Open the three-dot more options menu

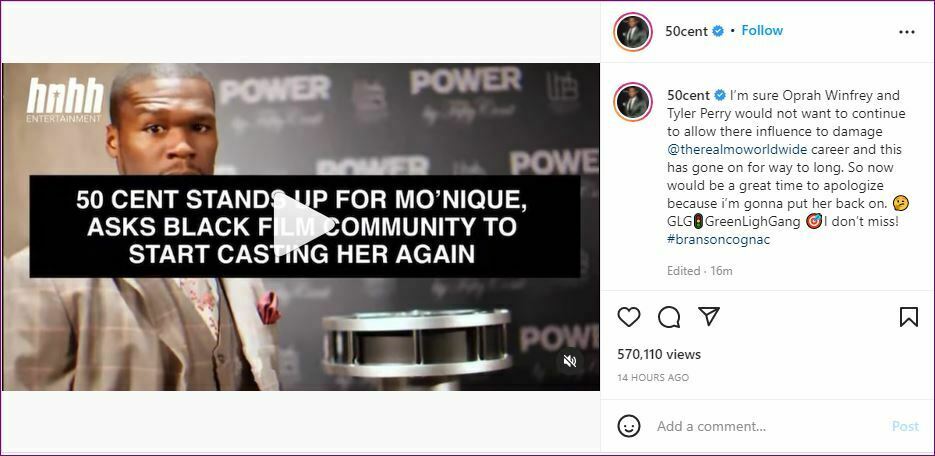click(x=906, y=32)
